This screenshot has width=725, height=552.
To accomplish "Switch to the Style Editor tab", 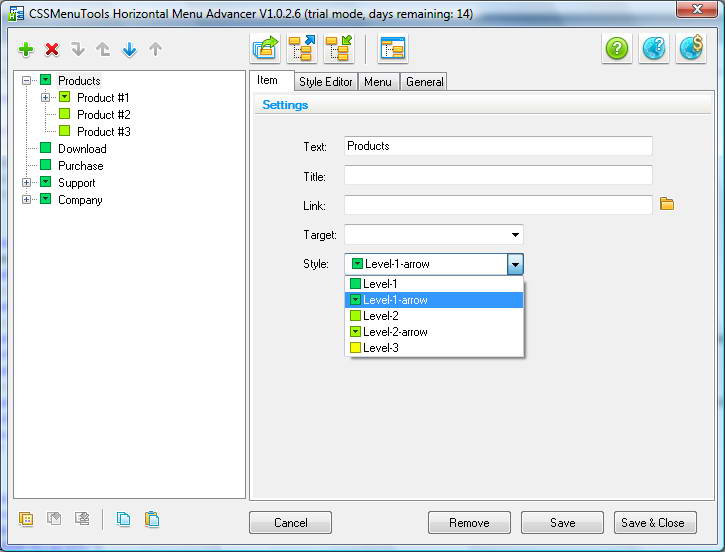I will click(x=326, y=82).
